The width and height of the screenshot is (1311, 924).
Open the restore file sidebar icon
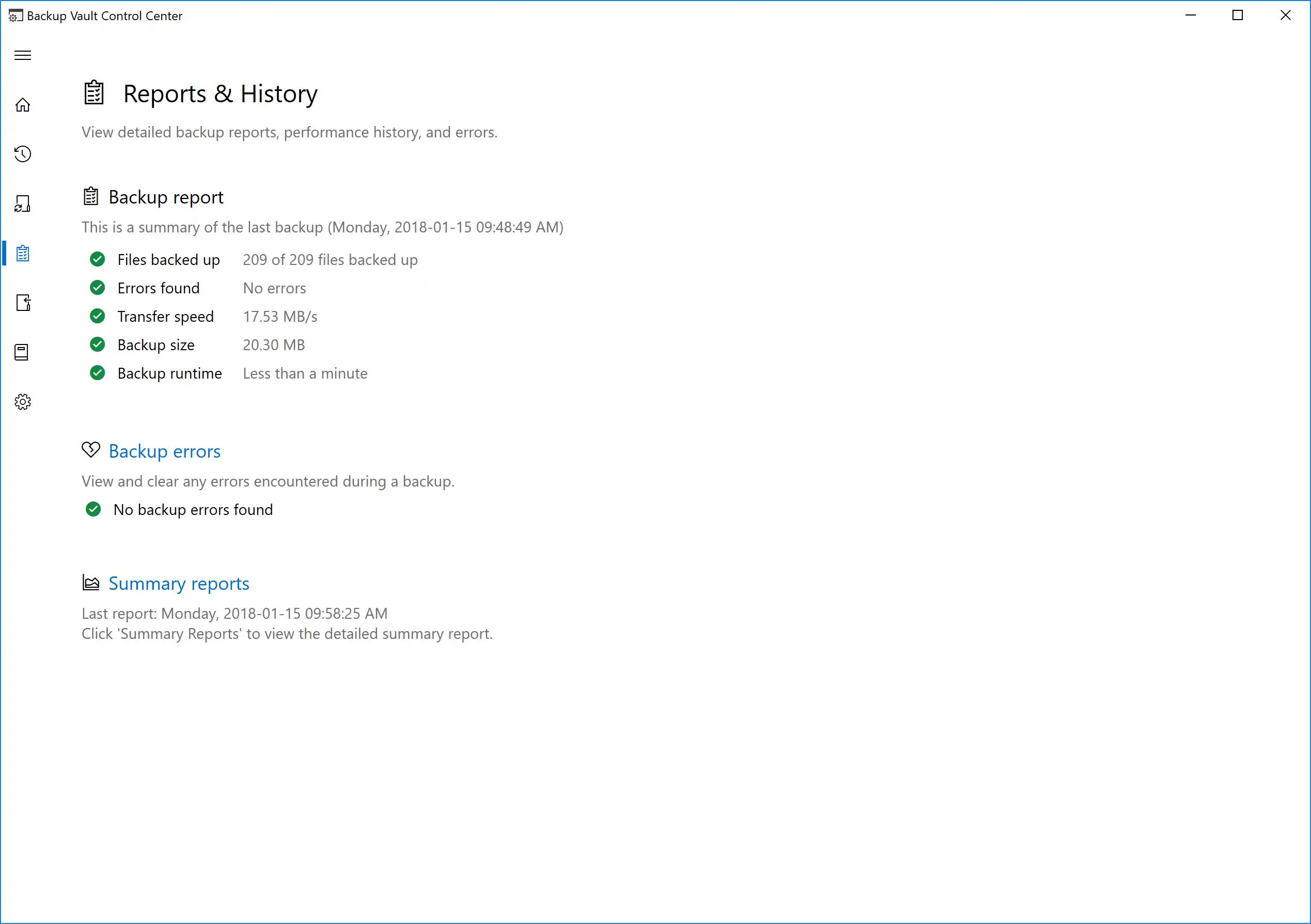pyautogui.click(x=23, y=303)
